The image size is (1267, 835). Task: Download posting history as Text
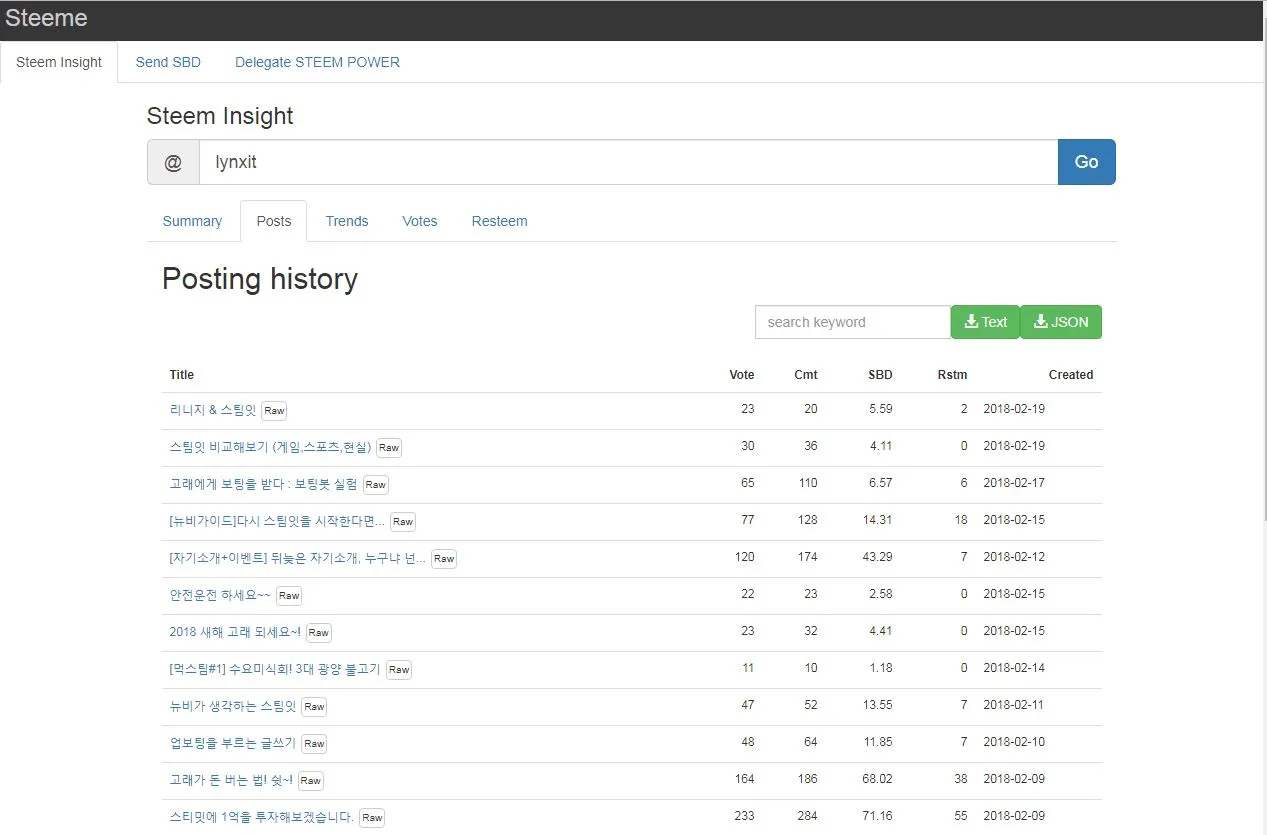pos(985,322)
